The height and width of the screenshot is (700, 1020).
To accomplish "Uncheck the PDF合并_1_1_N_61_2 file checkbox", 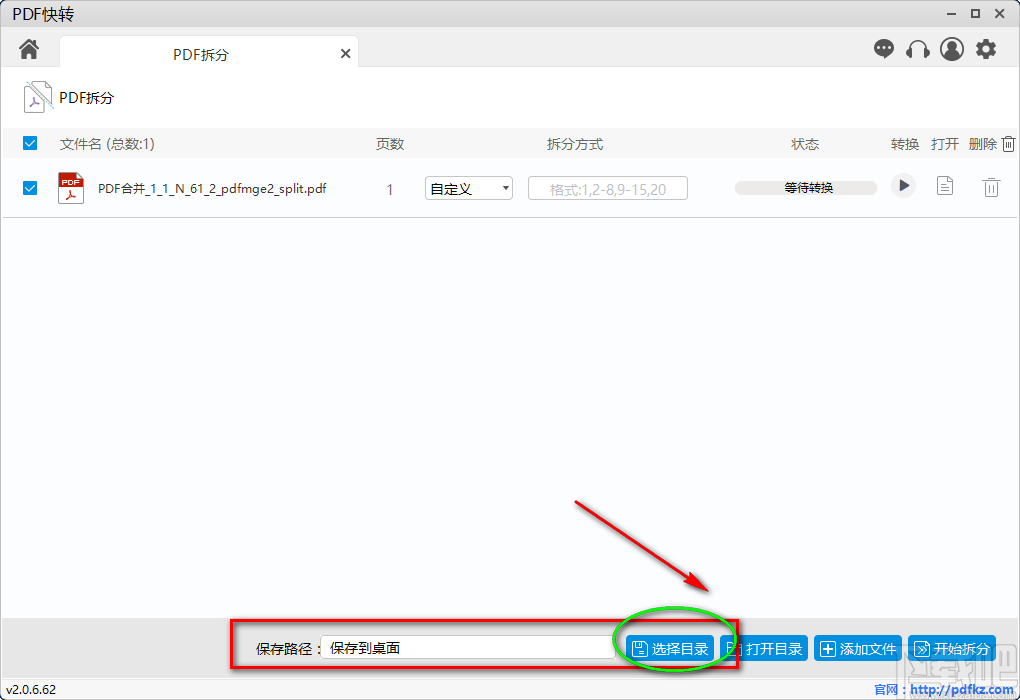I will (29, 187).
